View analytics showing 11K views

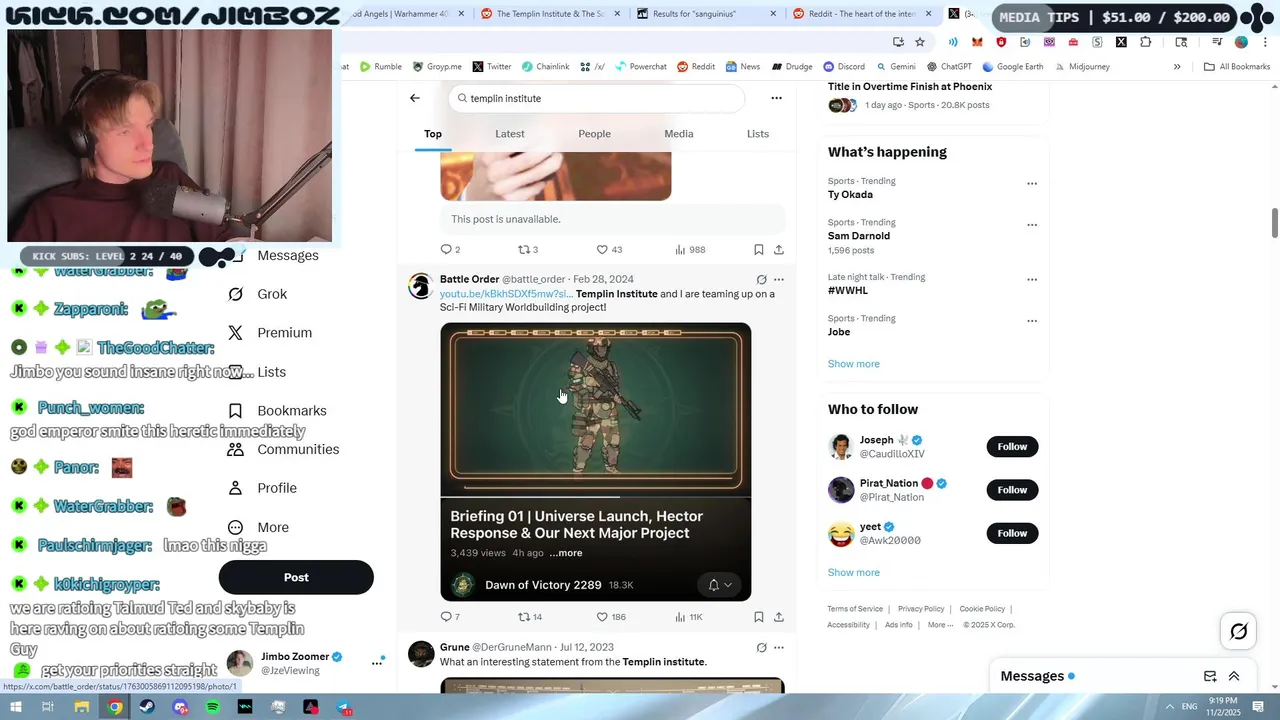[689, 617]
